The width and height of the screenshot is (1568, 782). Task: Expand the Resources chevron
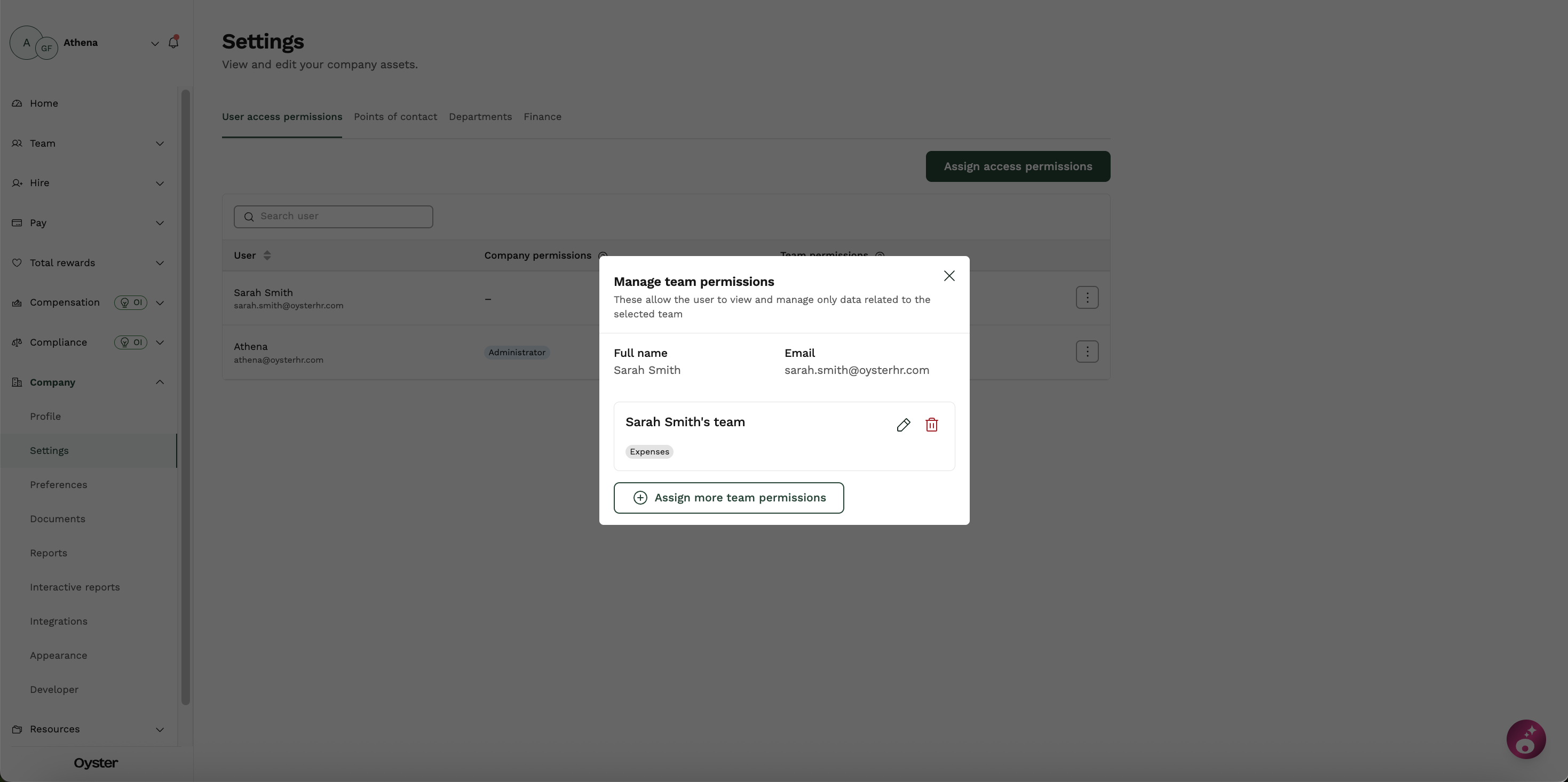coord(160,729)
